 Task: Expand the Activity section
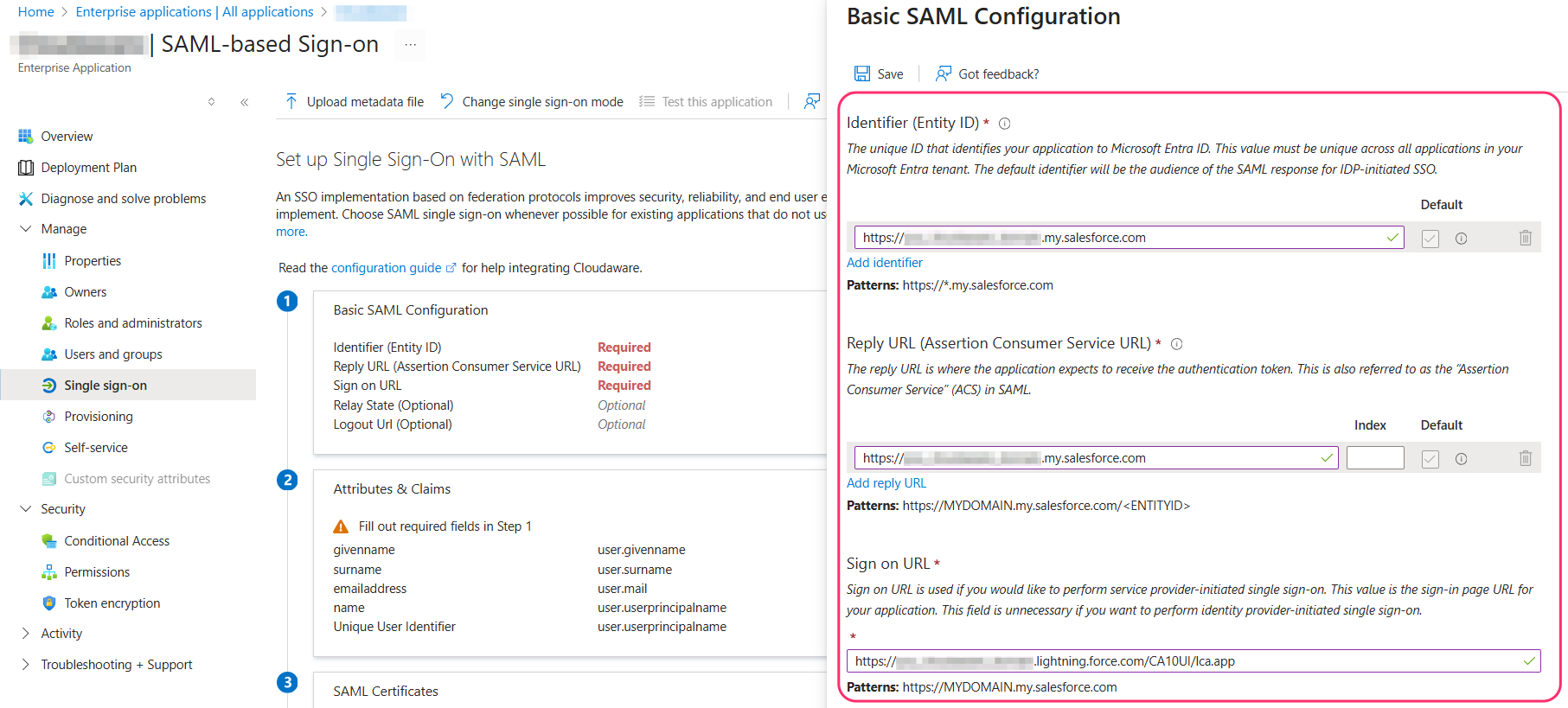[25, 634]
